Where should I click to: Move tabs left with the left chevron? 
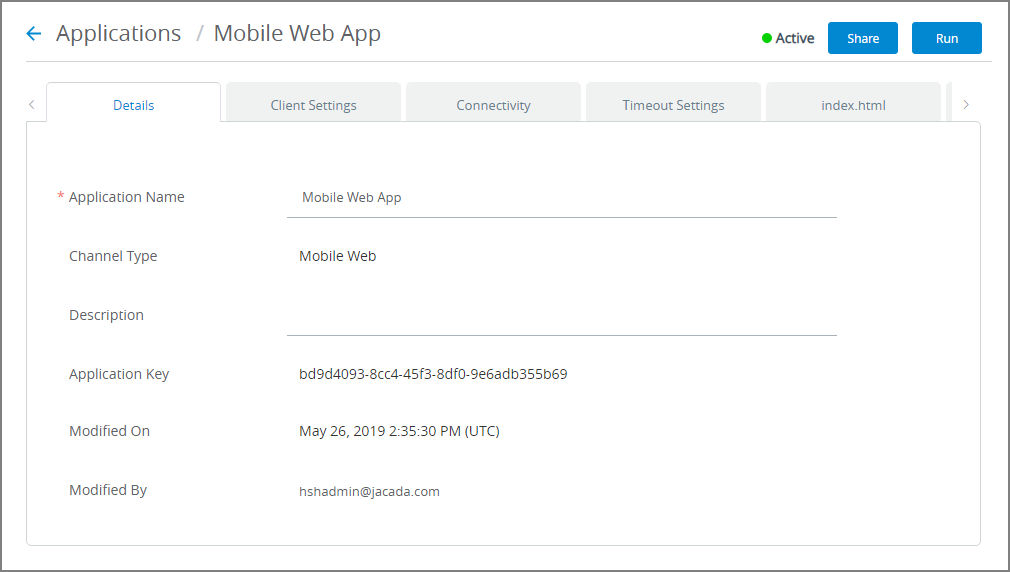pos(32,104)
